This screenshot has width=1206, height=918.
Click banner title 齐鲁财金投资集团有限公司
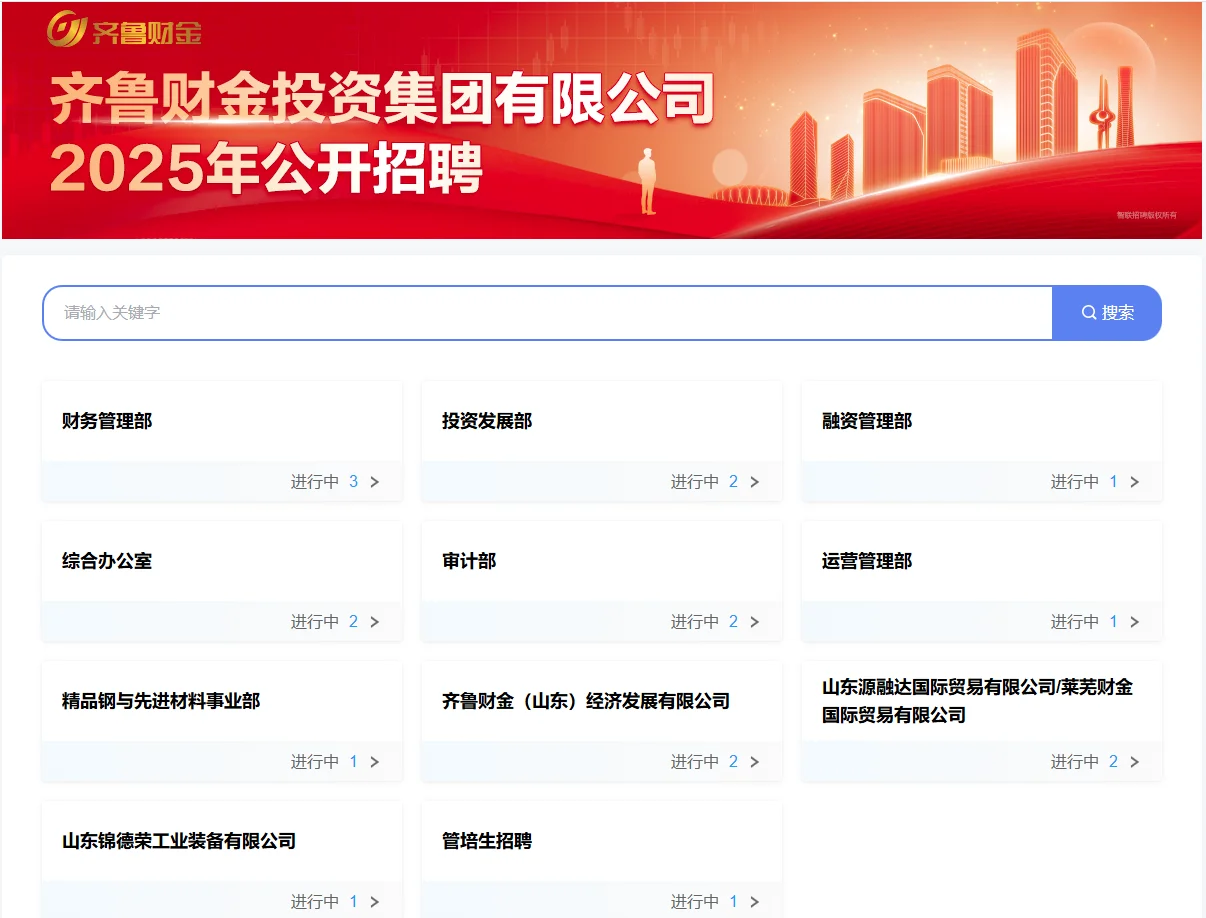(383, 98)
